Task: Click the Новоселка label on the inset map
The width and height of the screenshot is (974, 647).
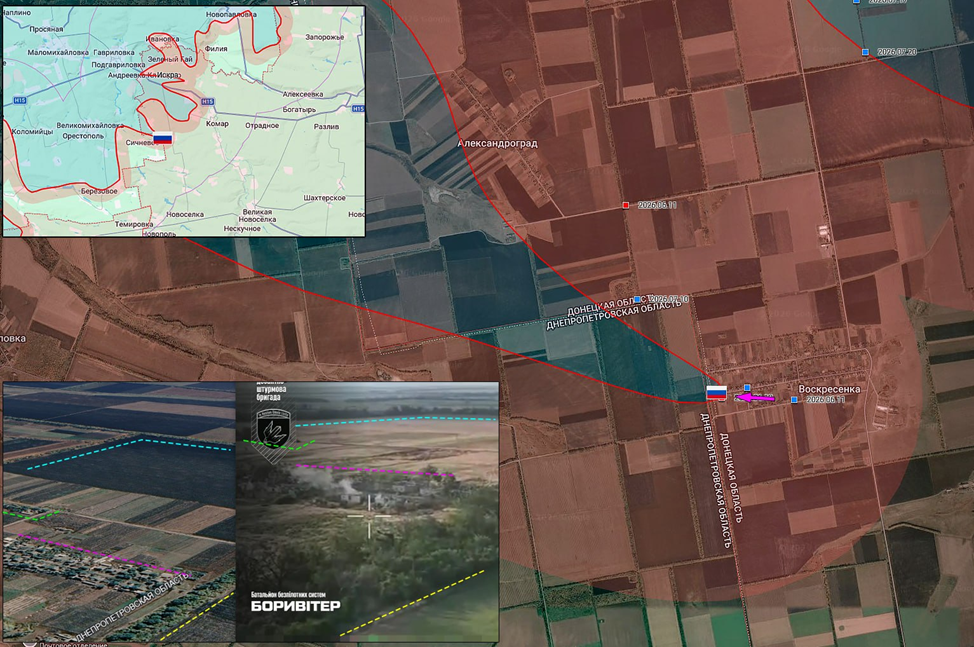Action: pos(185,214)
